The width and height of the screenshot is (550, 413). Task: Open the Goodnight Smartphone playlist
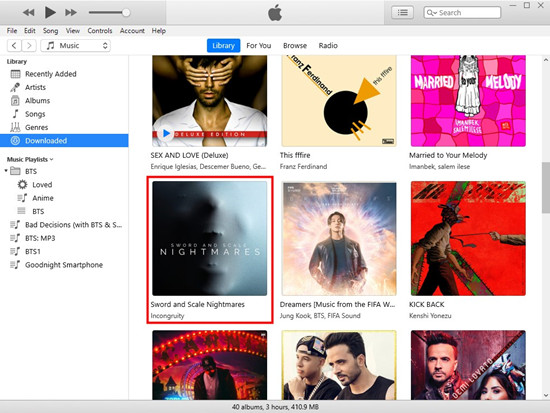pyautogui.click(x=64, y=265)
